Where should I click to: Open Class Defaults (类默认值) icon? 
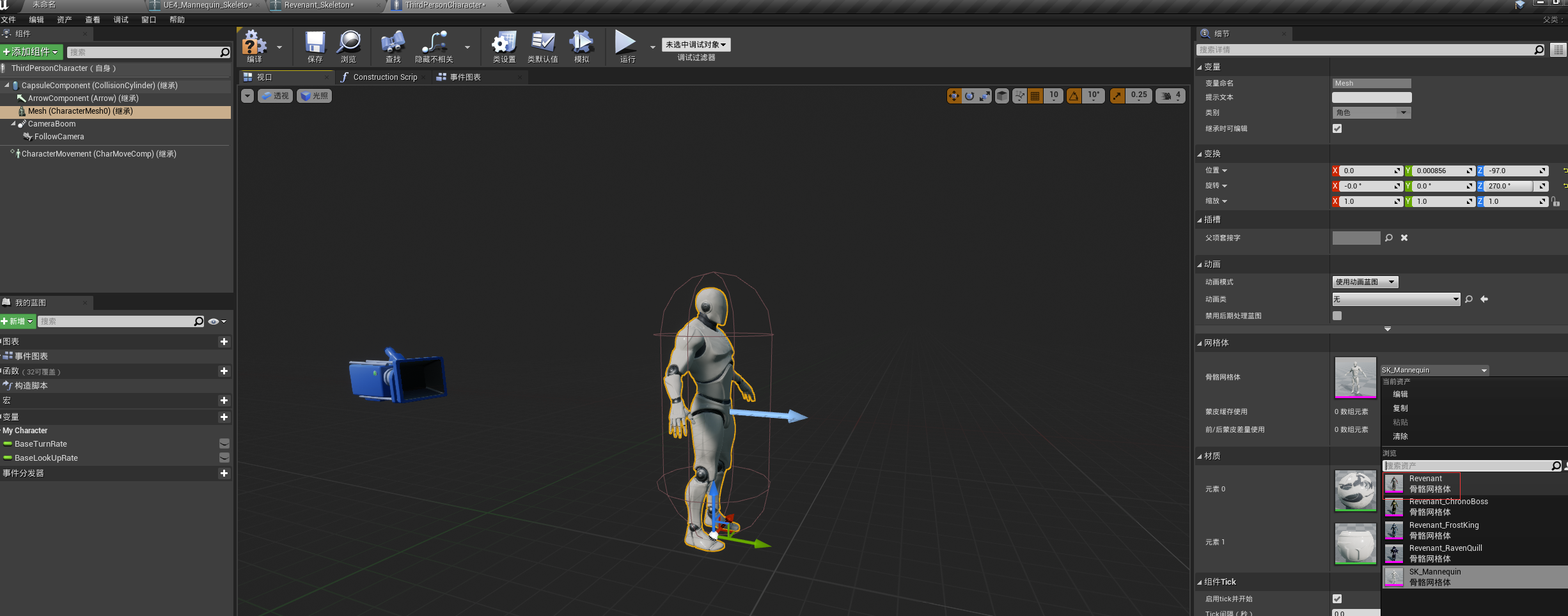[542, 42]
